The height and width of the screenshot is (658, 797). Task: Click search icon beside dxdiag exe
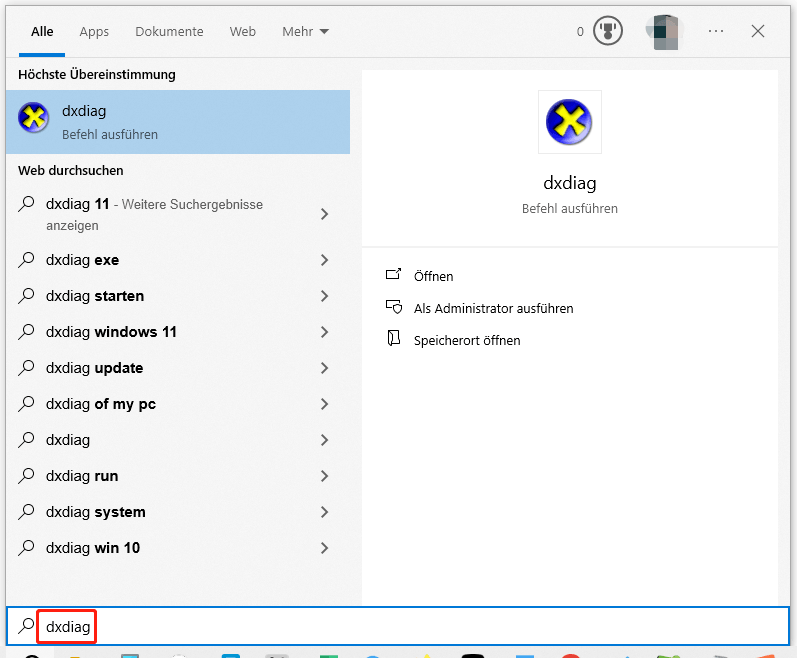click(27, 260)
